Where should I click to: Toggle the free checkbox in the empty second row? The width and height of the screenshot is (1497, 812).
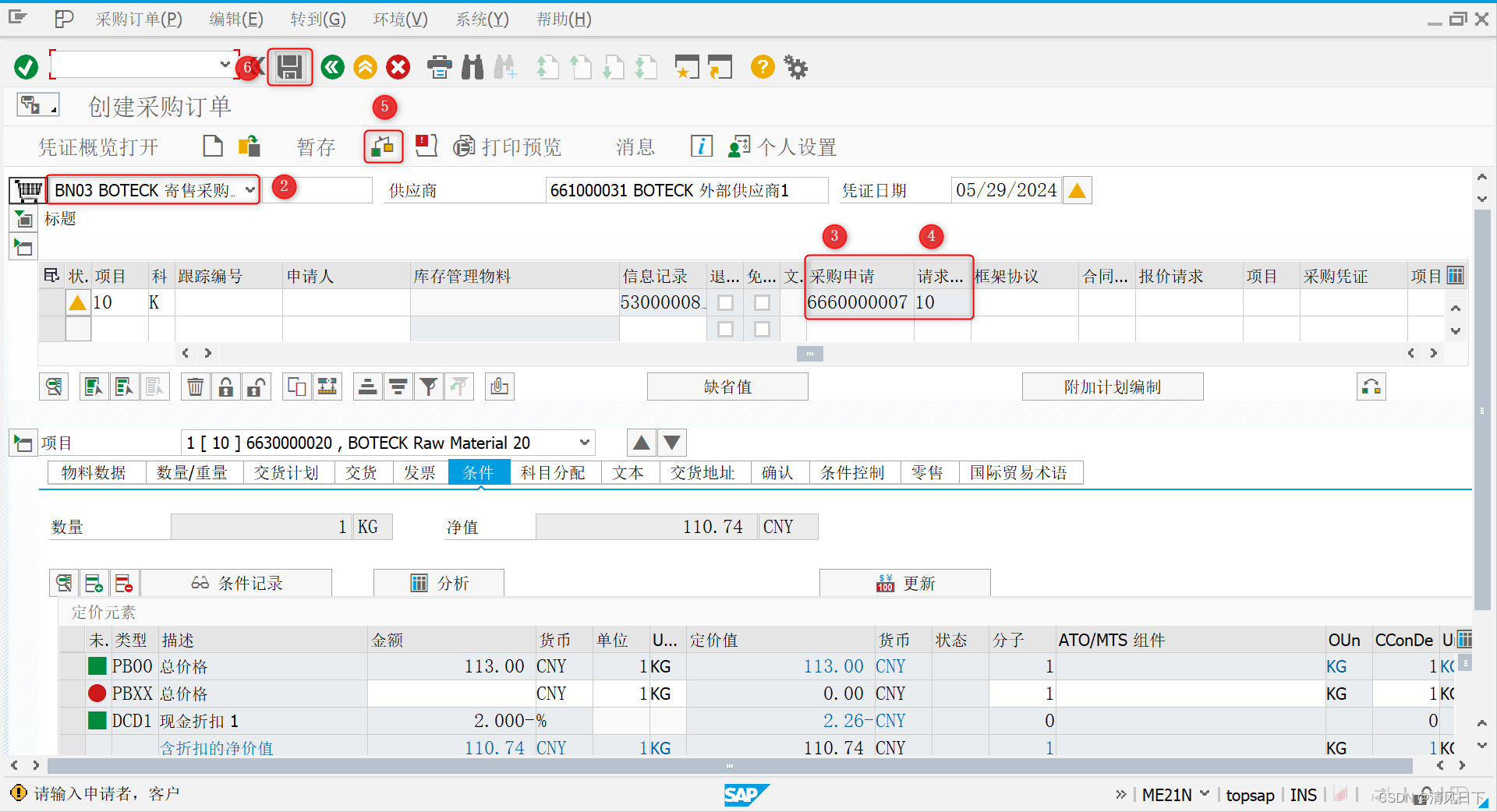click(762, 329)
